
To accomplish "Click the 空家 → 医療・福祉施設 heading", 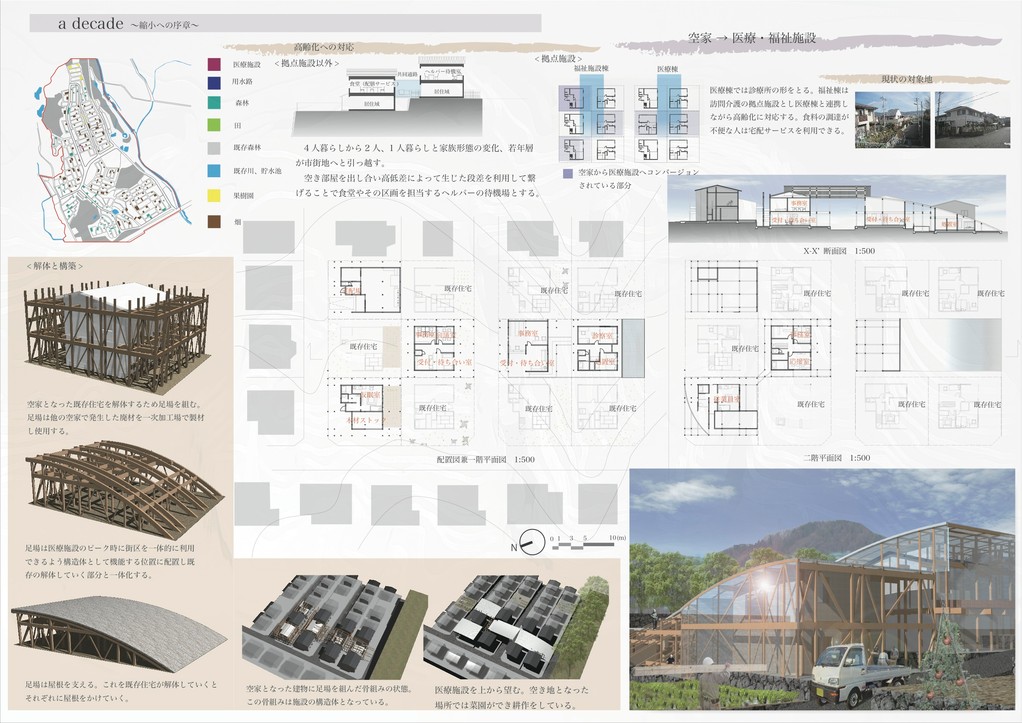I will (x=752, y=38).
